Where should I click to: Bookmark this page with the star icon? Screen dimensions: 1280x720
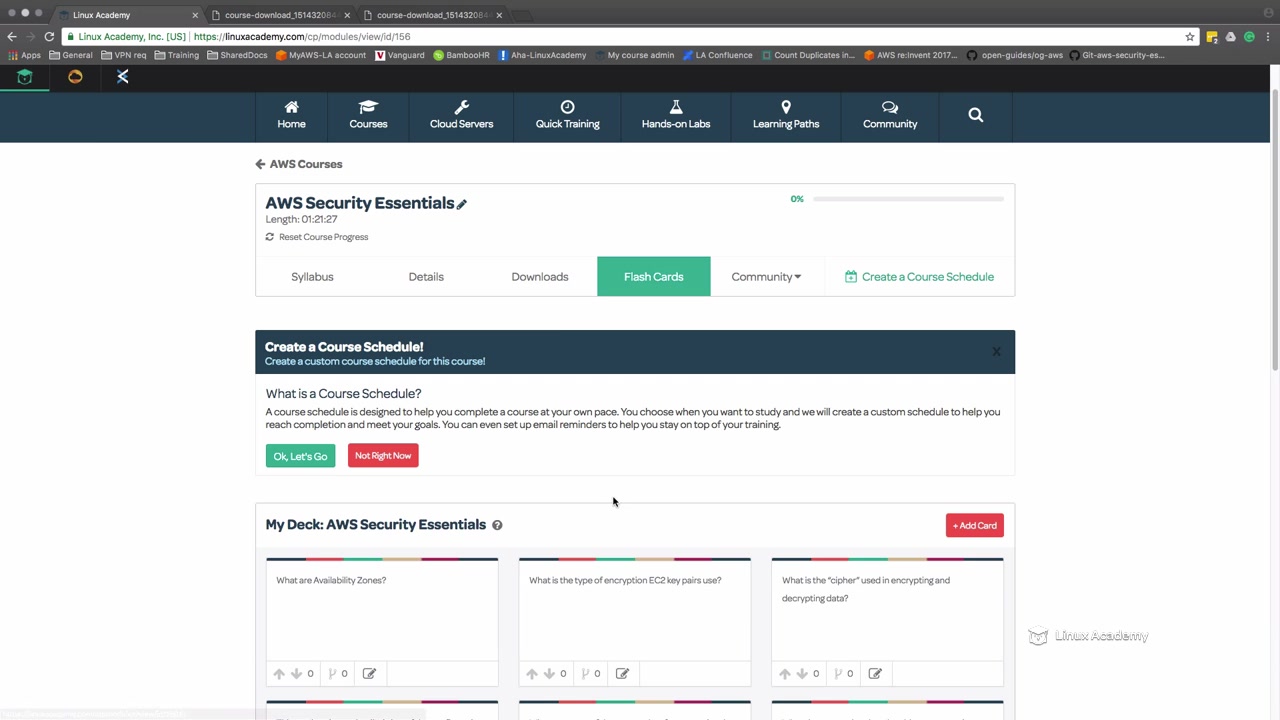click(1190, 36)
